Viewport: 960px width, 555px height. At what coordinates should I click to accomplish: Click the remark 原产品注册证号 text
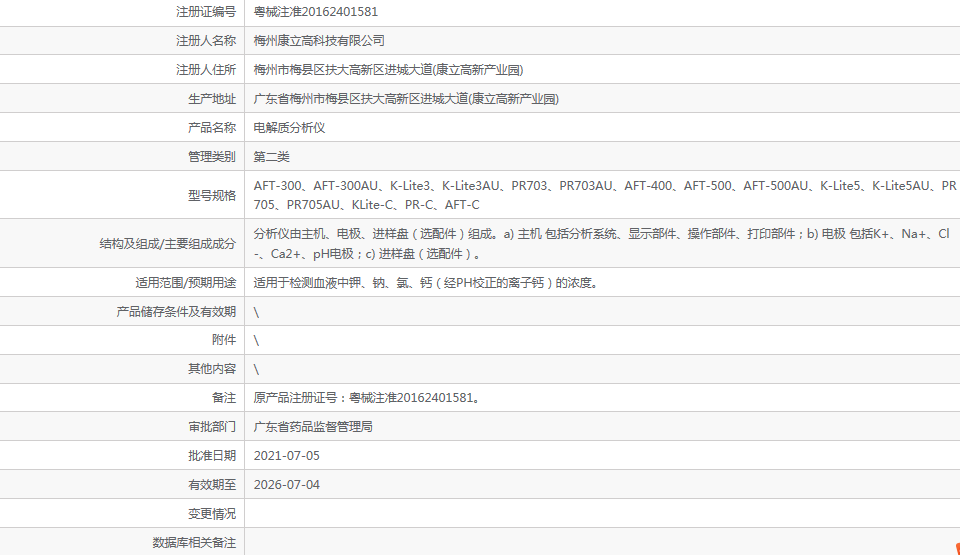pos(369,398)
